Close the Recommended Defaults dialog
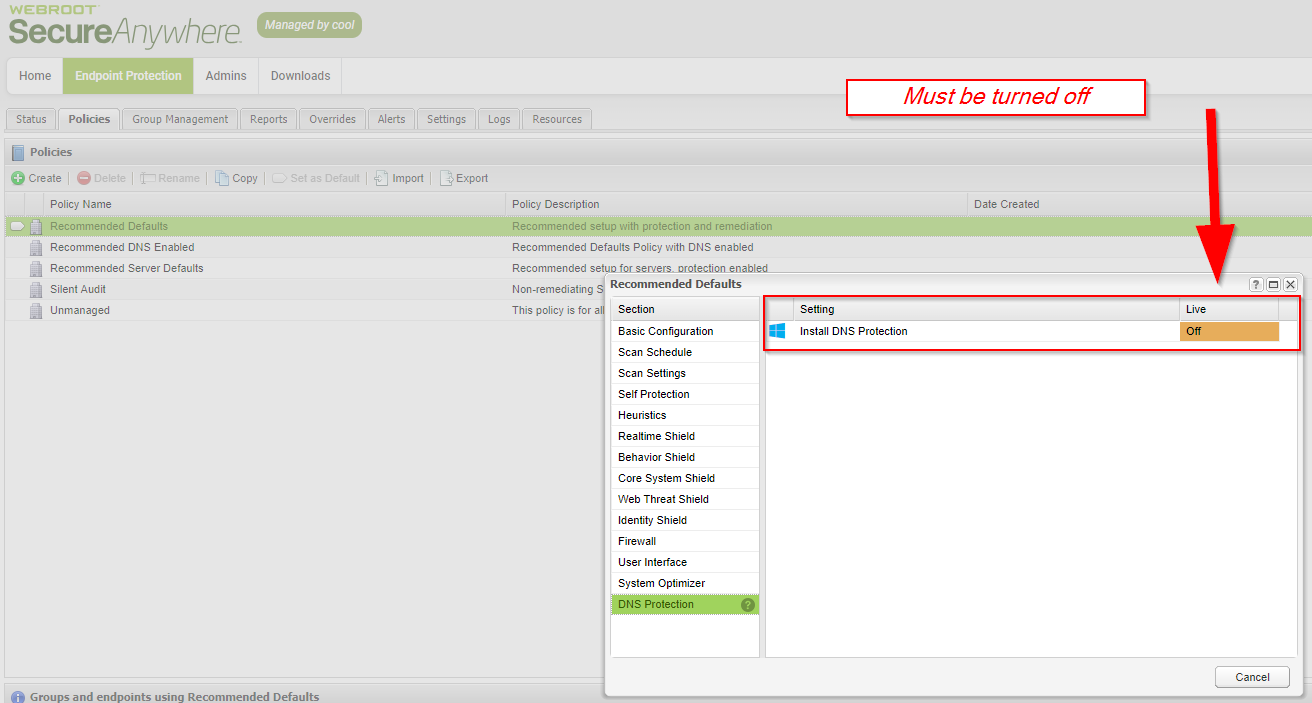Screen dimensions: 1312x703 pyautogui.click(x=1291, y=285)
